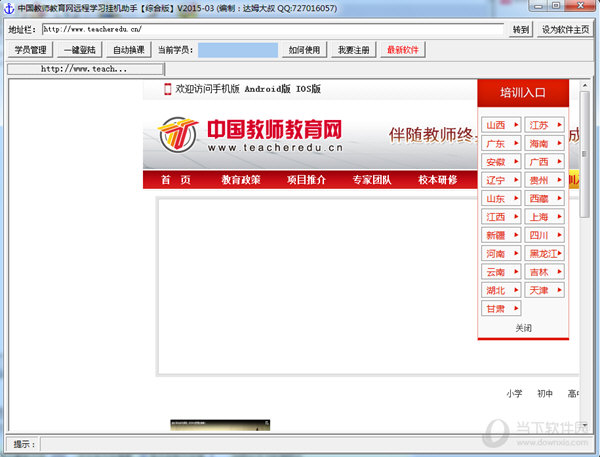Choose 新疆 province entry
This screenshot has height=457, width=600.
(501, 235)
